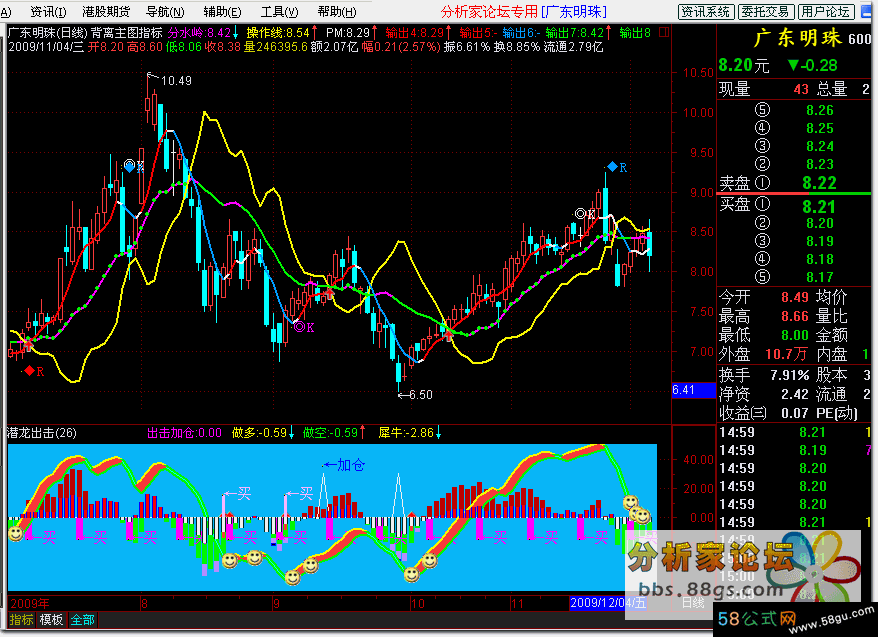Open the 导航(N) menu

tap(165, 11)
